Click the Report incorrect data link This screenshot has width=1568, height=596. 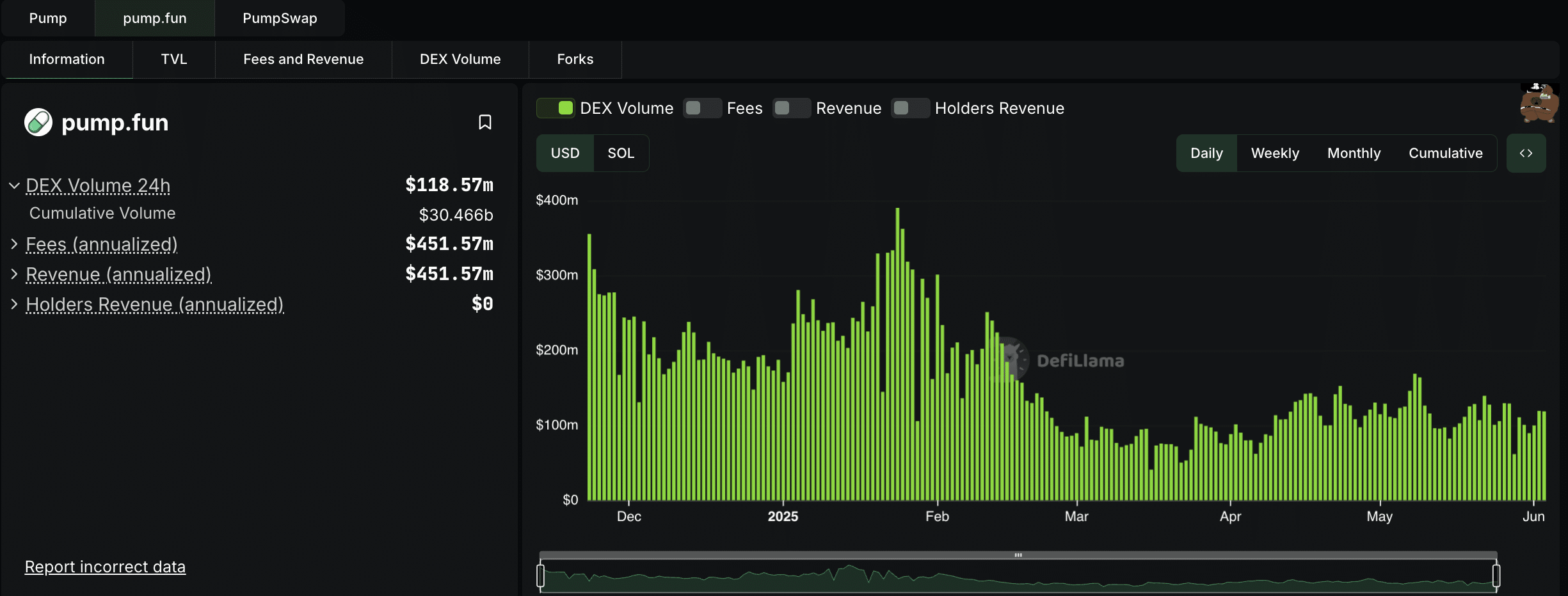pos(105,567)
